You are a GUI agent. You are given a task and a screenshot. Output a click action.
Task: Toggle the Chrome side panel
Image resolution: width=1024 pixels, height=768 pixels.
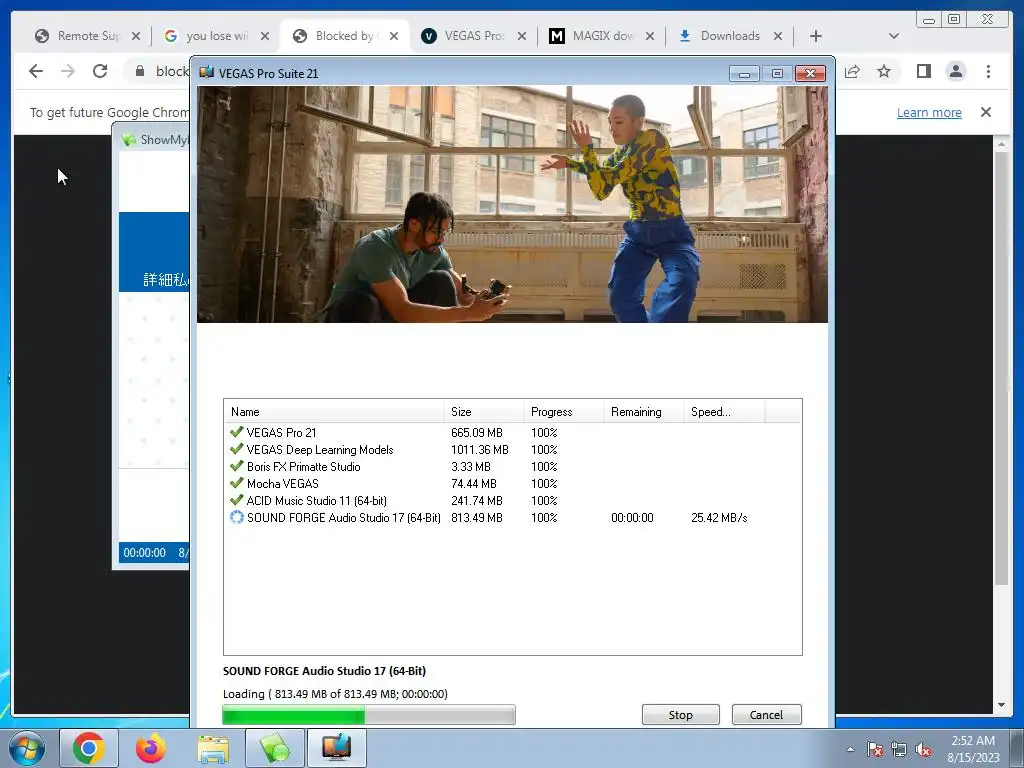point(923,71)
